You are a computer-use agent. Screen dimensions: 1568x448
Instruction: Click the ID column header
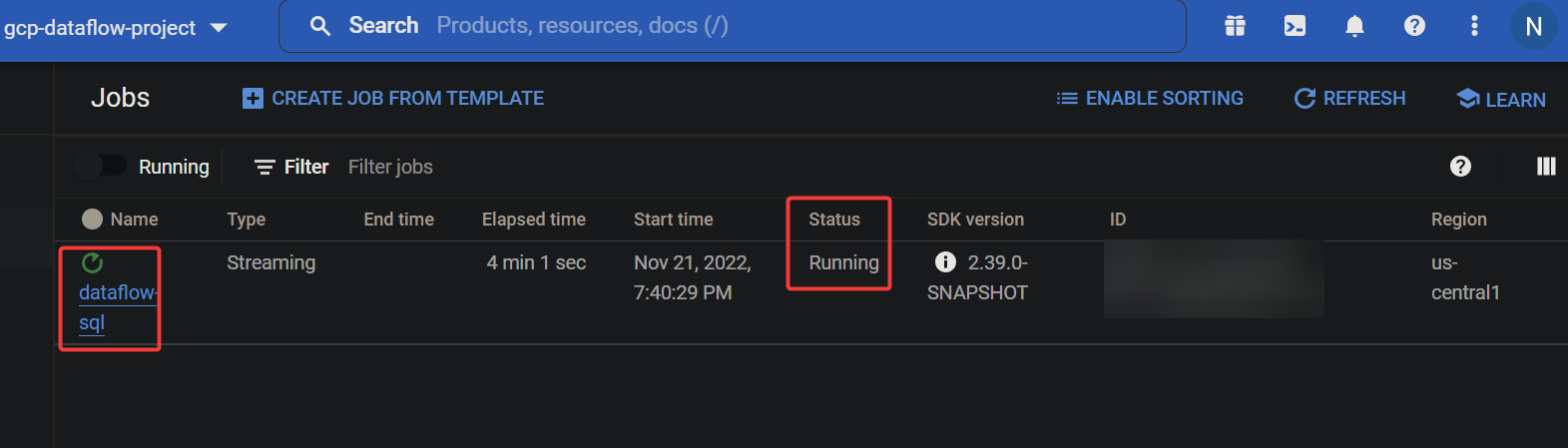point(1118,220)
